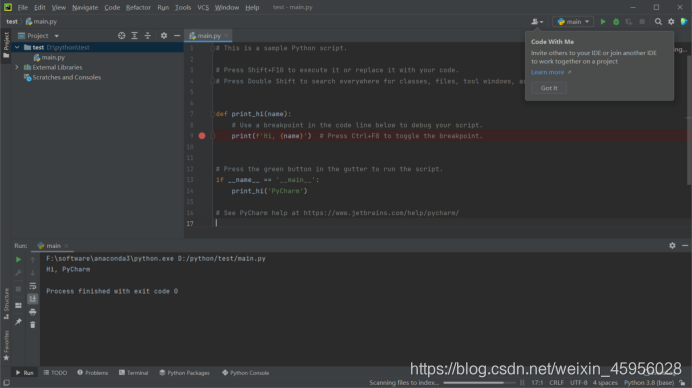
Task: Toggle Project tool window side button
Action: click(6, 45)
